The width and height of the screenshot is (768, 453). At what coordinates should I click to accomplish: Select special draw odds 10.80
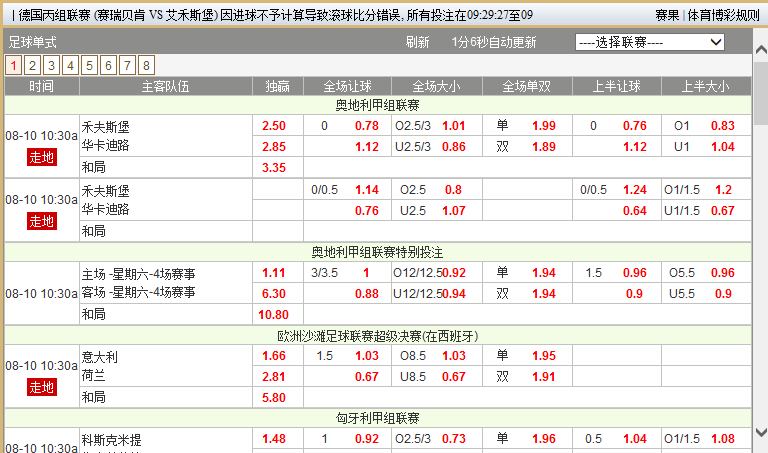(x=273, y=314)
